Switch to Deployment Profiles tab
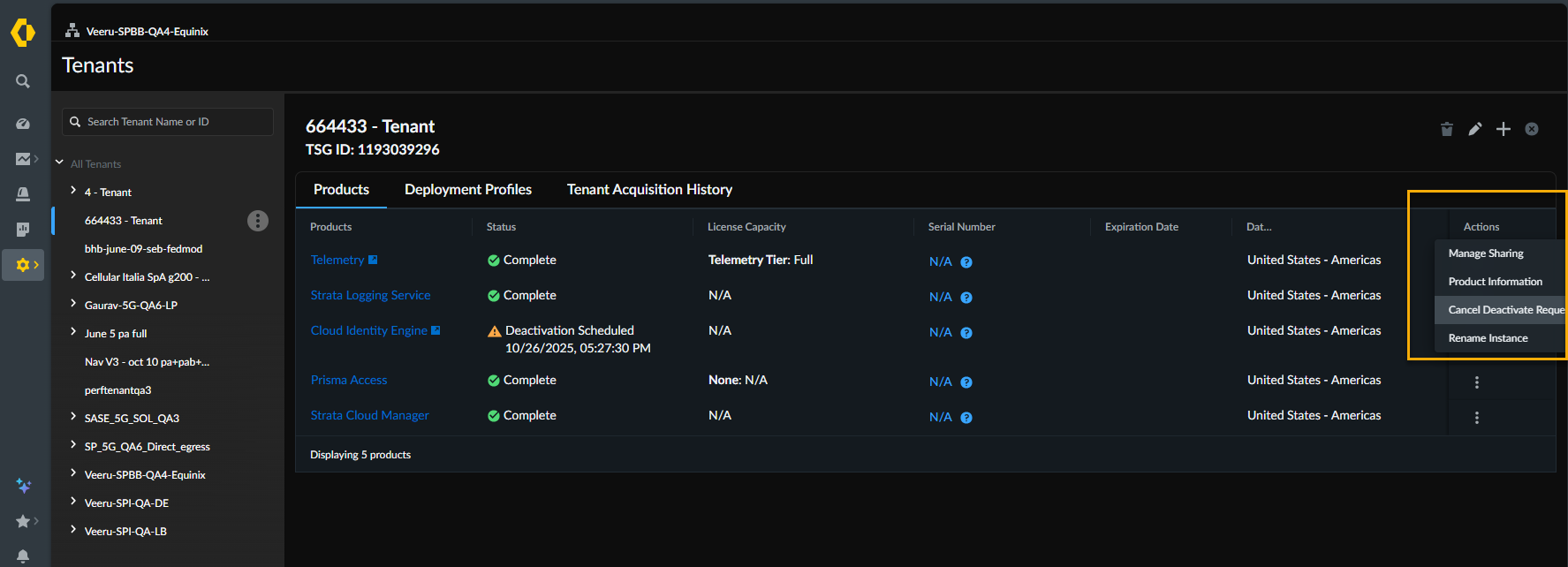This screenshot has height=567, width=1568. [x=467, y=190]
